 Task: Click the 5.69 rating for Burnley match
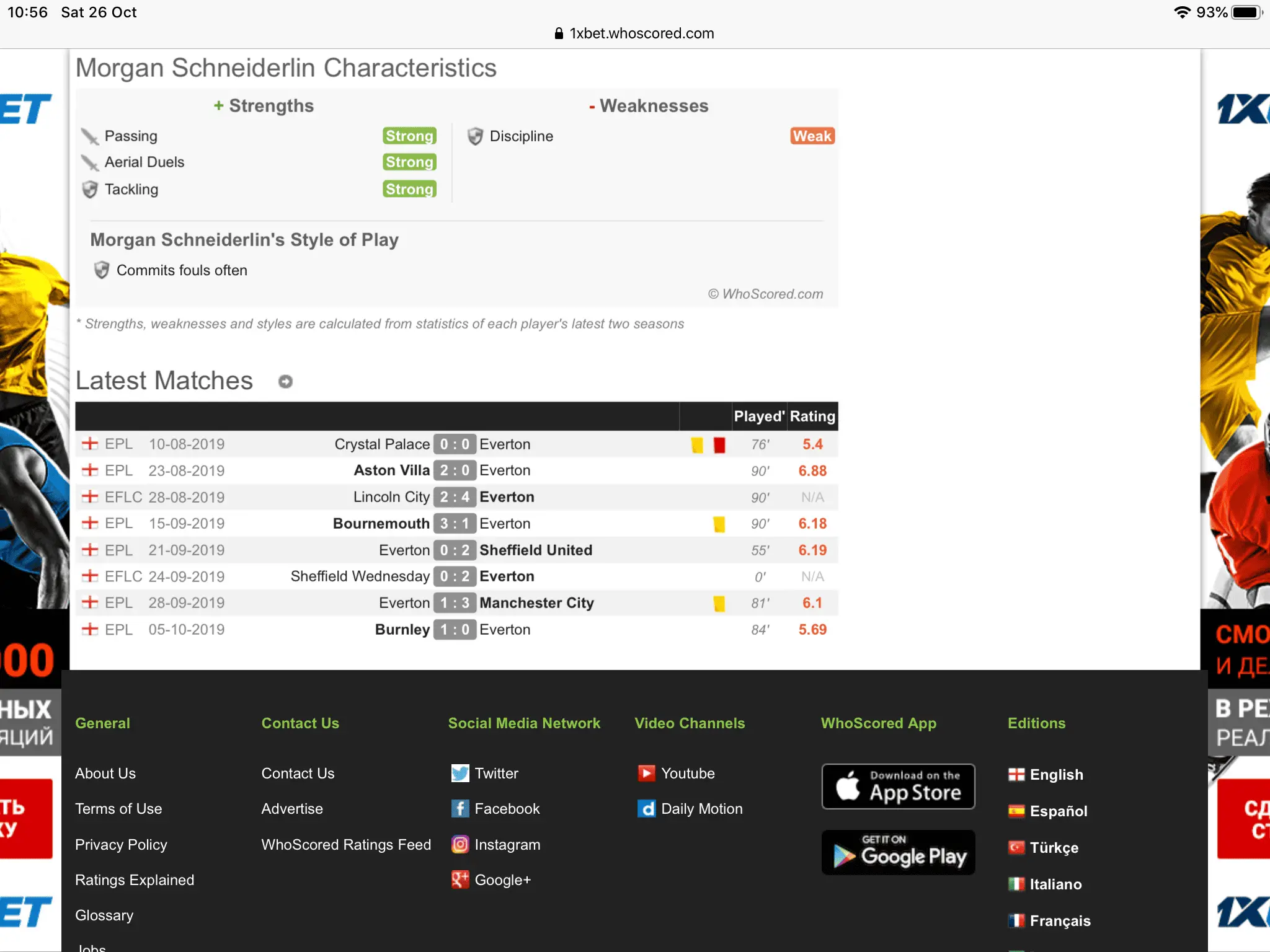tap(812, 630)
